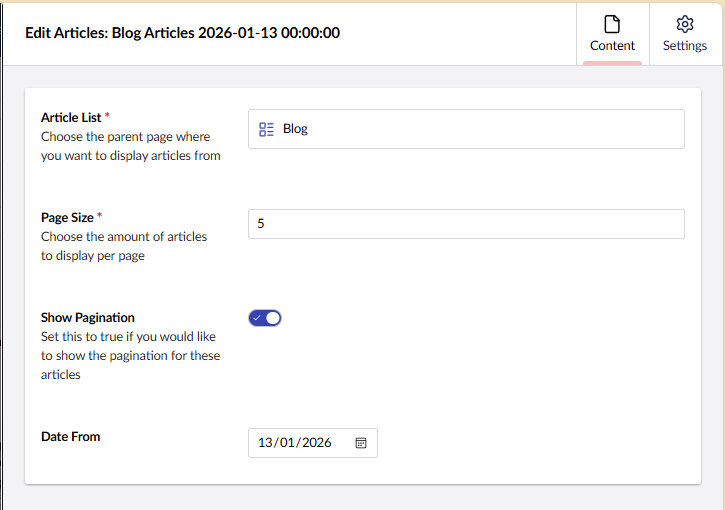
Task: Select the day 13 in Date From
Action: [265, 443]
